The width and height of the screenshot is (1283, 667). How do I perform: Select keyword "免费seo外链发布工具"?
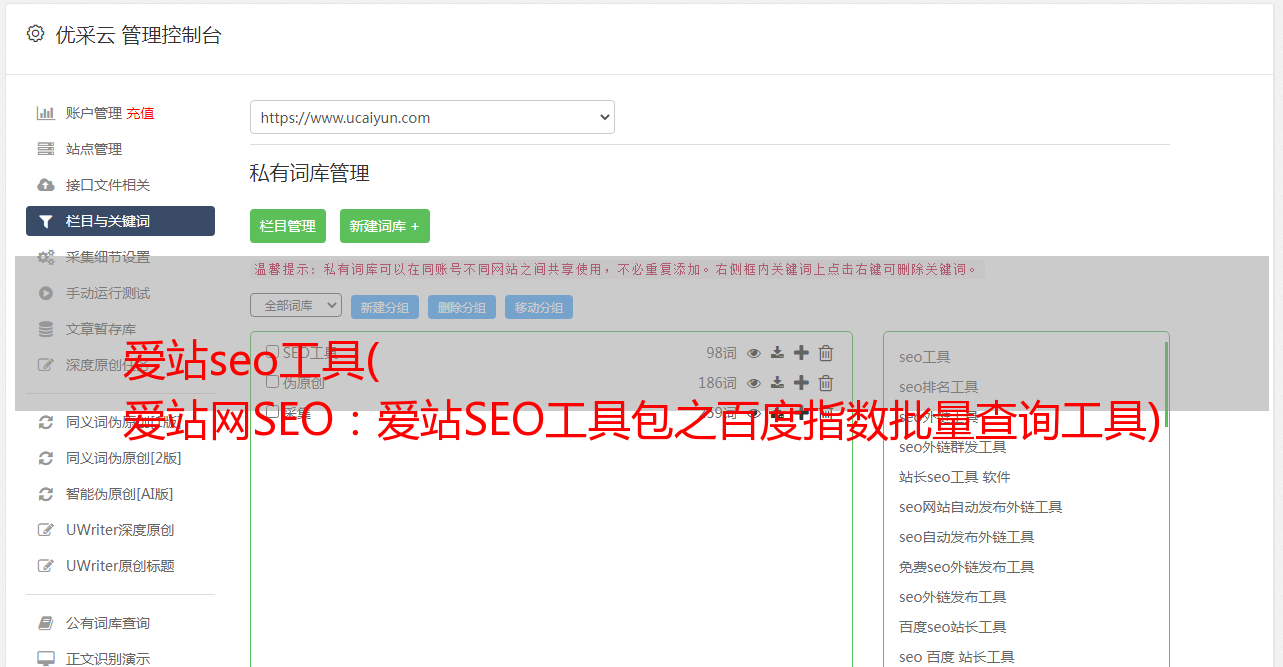pos(967,567)
